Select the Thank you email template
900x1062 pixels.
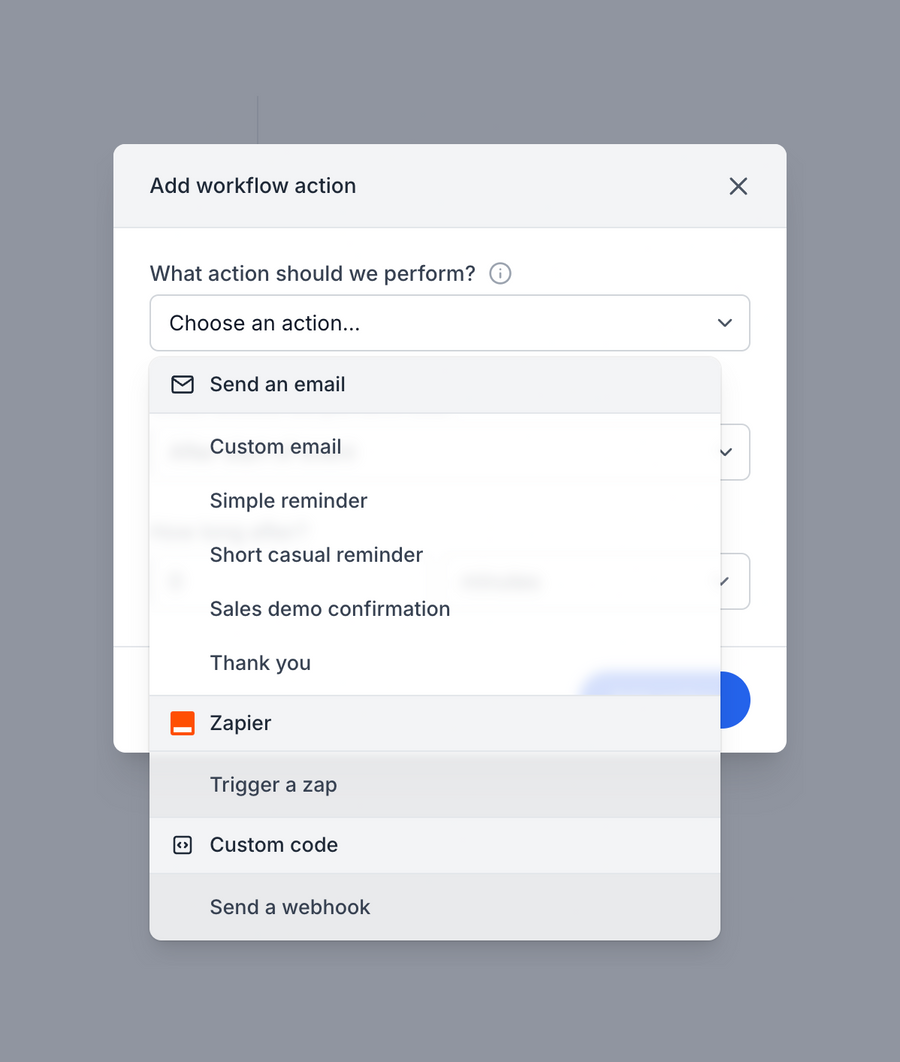(260, 662)
